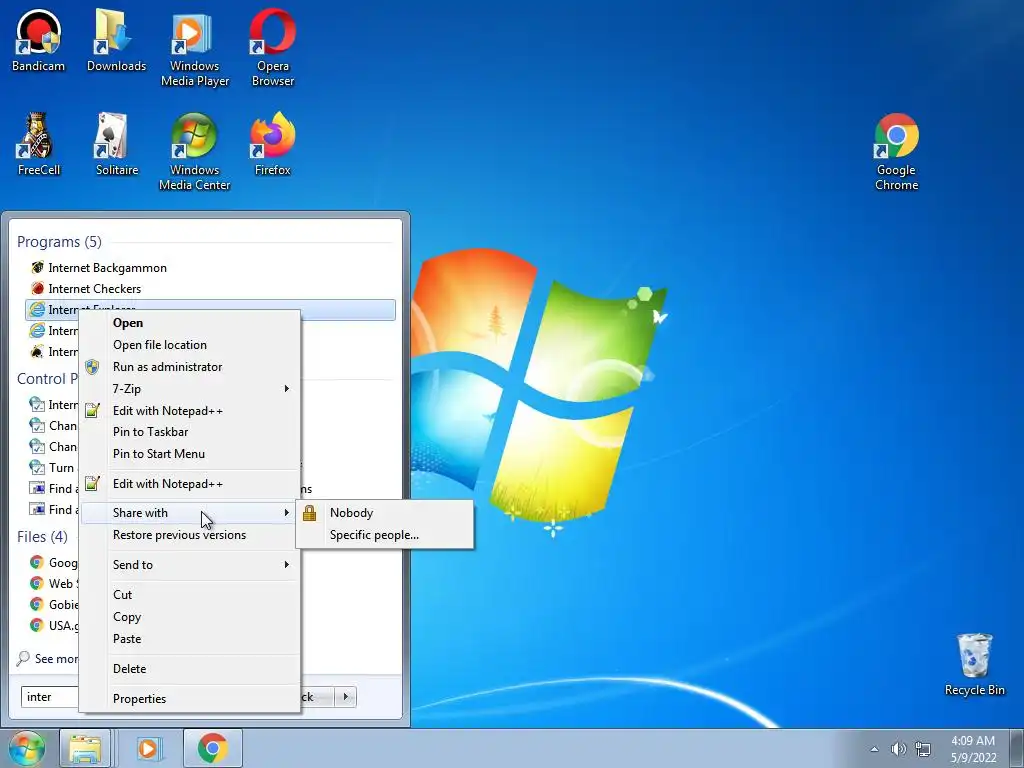The height and width of the screenshot is (768, 1024).
Task: Open the Downloads folder shortcut
Action: coord(116,40)
